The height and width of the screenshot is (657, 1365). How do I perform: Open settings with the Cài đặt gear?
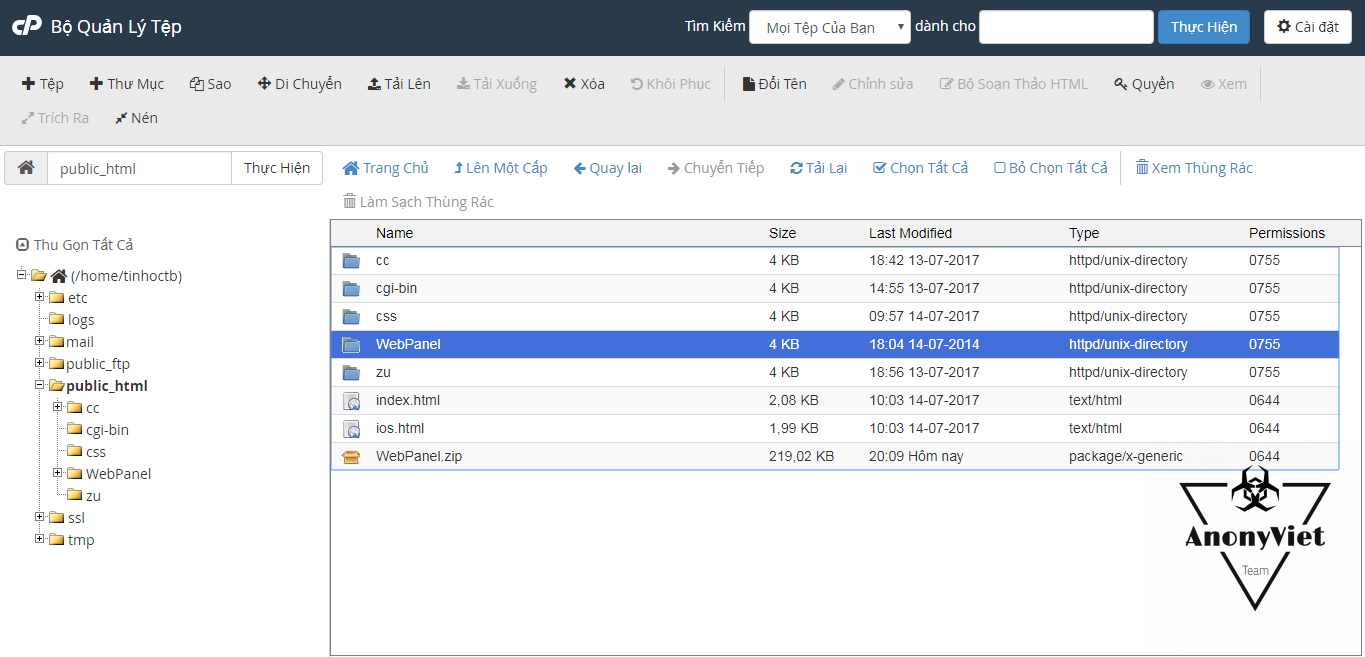pos(1307,26)
